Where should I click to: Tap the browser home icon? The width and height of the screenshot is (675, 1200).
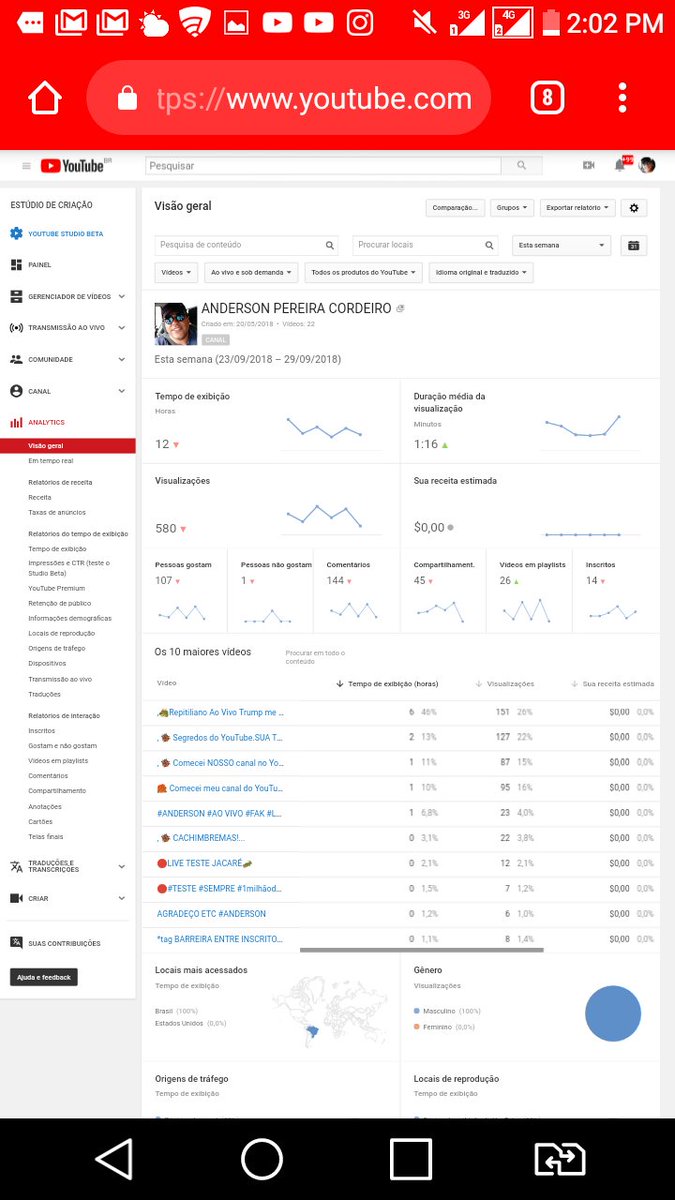[44, 98]
